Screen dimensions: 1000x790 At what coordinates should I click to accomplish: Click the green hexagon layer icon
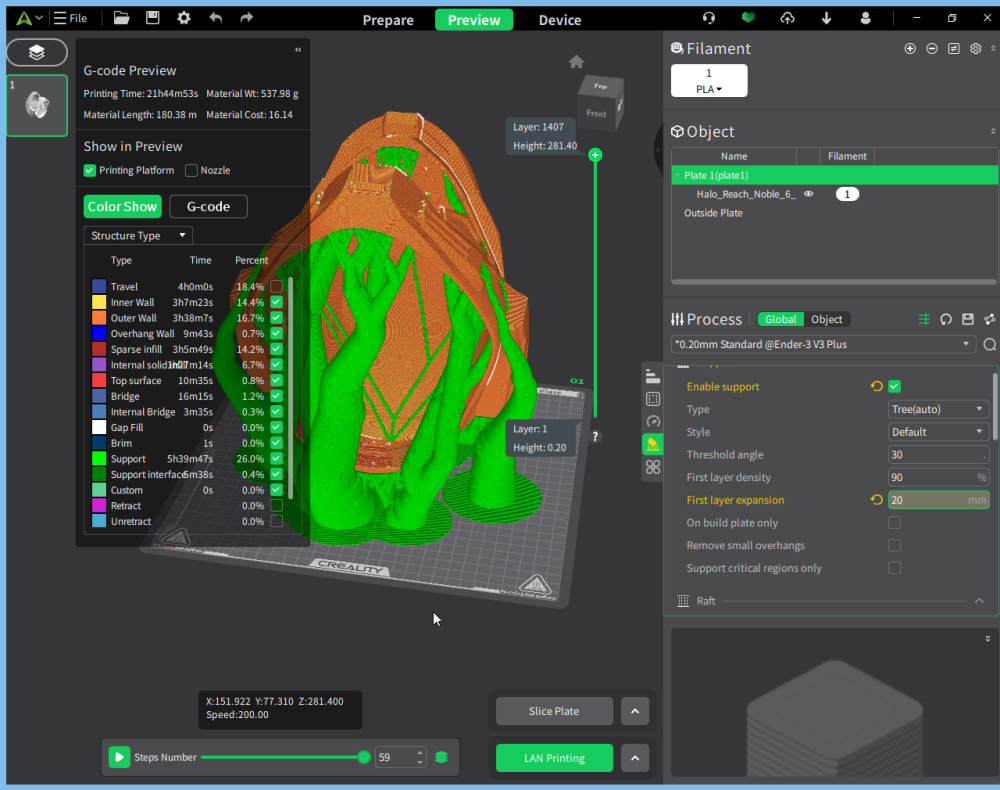441,757
